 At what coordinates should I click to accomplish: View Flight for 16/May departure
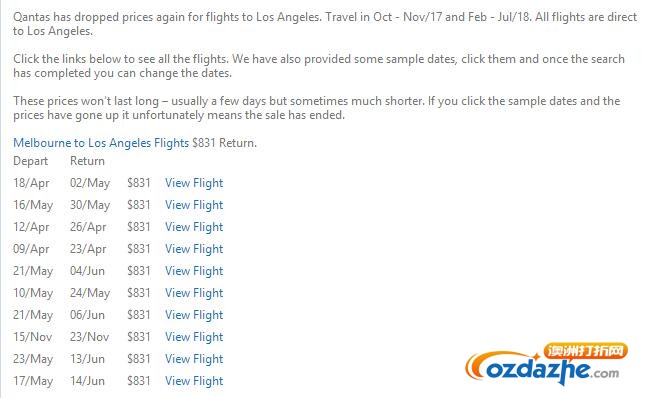tap(194, 205)
